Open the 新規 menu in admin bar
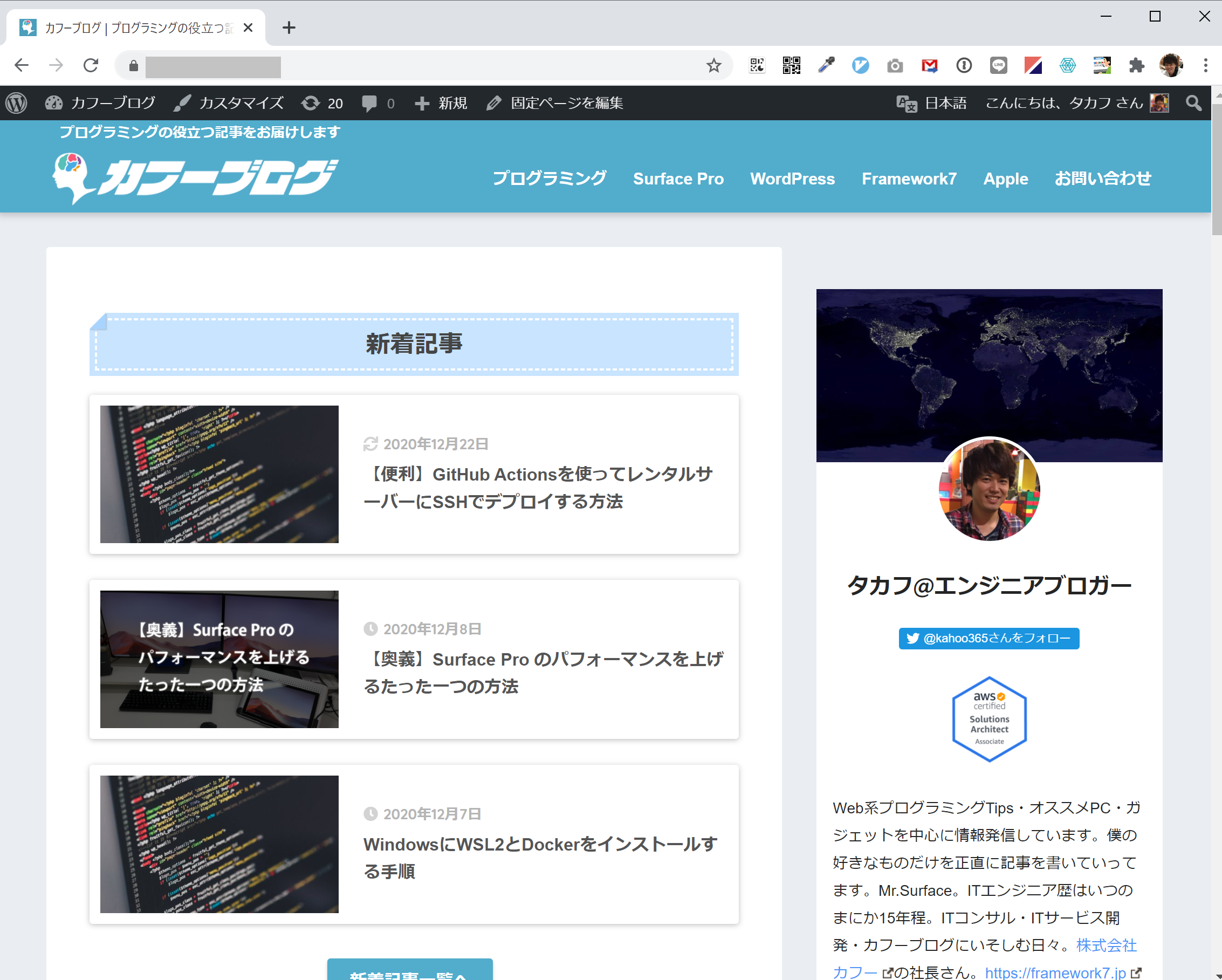Image resolution: width=1222 pixels, height=980 pixels. point(441,102)
